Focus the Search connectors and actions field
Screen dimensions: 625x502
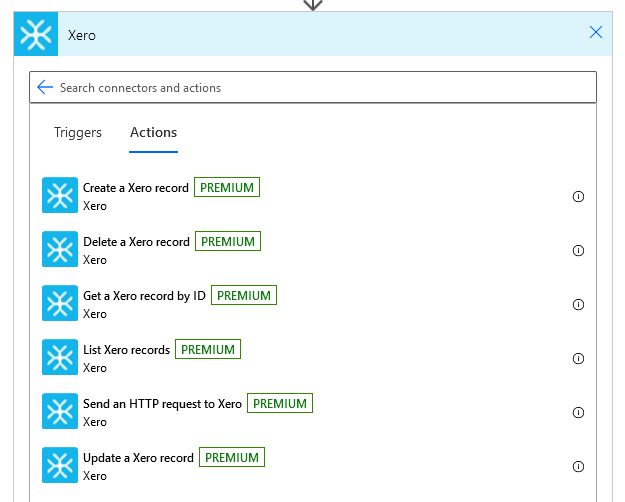313,87
